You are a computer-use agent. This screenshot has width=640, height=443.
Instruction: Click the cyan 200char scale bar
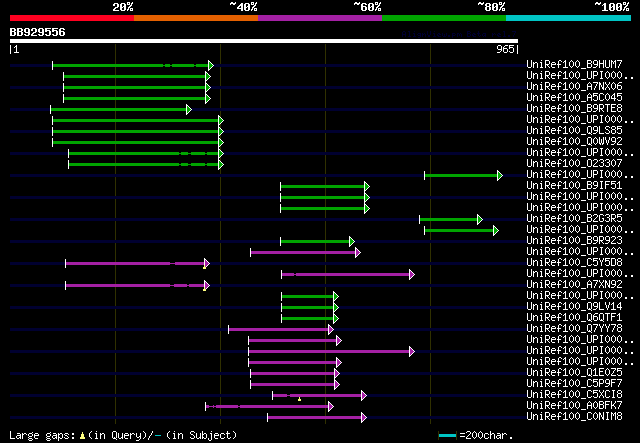[447, 436]
